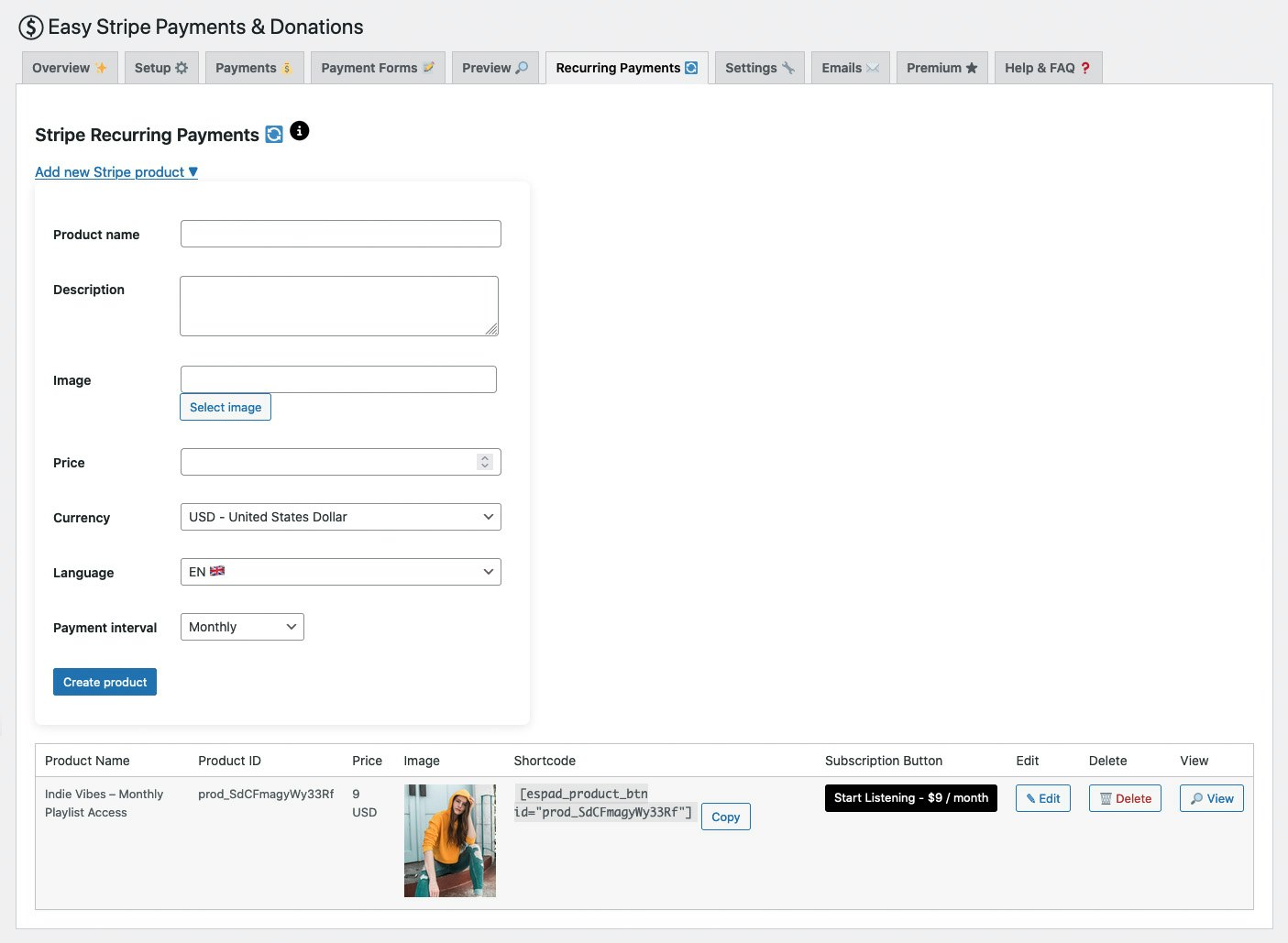Copy the product shortcode
Viewport: 1288px width, 943px height.
click(725, 817)
